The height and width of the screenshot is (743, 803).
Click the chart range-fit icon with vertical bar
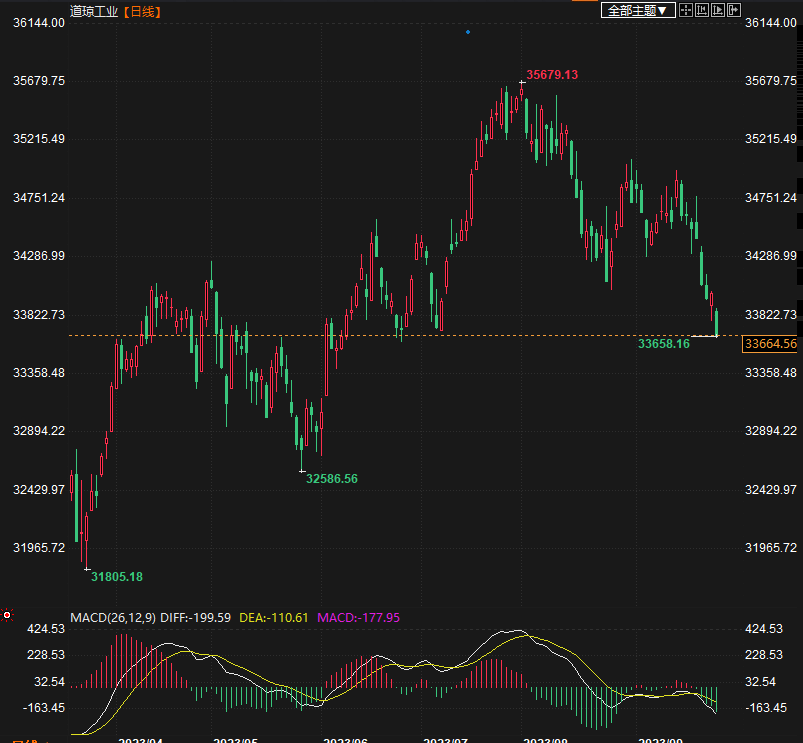pos(701,10)
